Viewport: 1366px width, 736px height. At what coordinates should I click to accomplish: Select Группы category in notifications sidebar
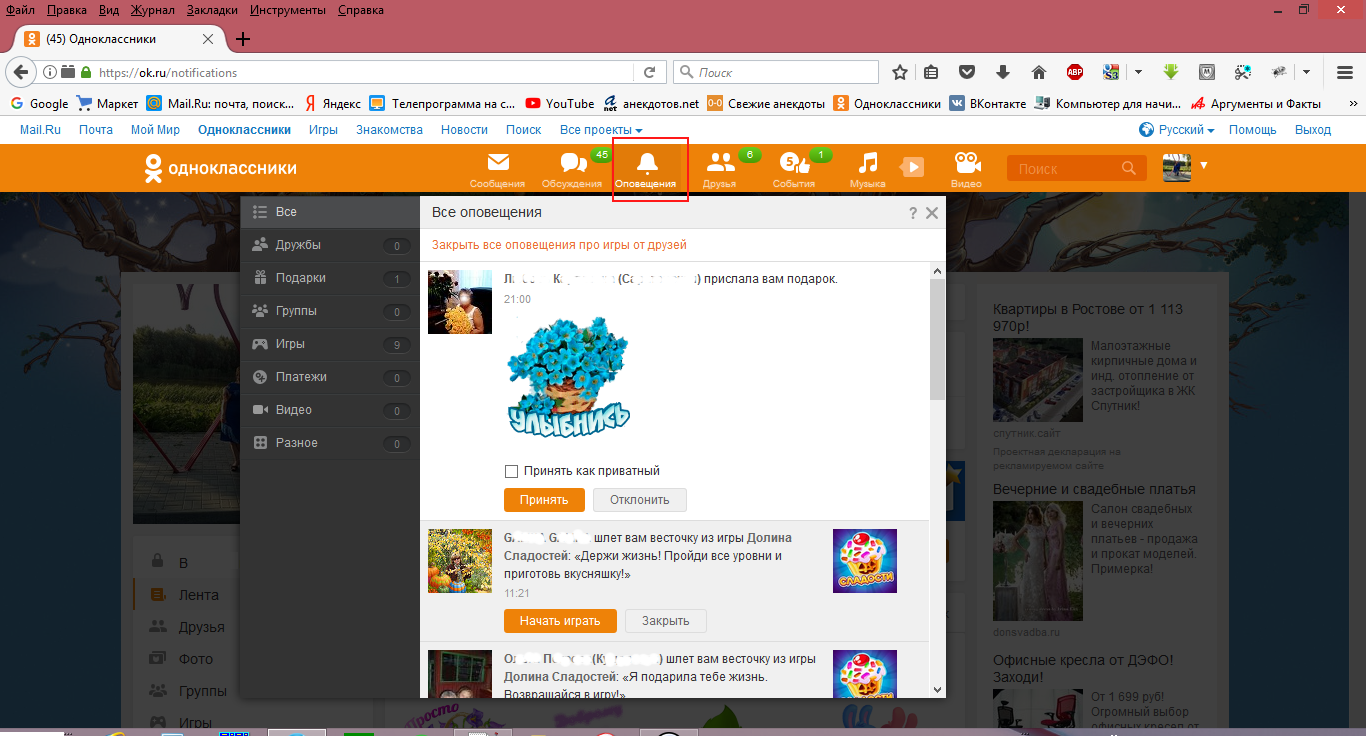[330, 311]
